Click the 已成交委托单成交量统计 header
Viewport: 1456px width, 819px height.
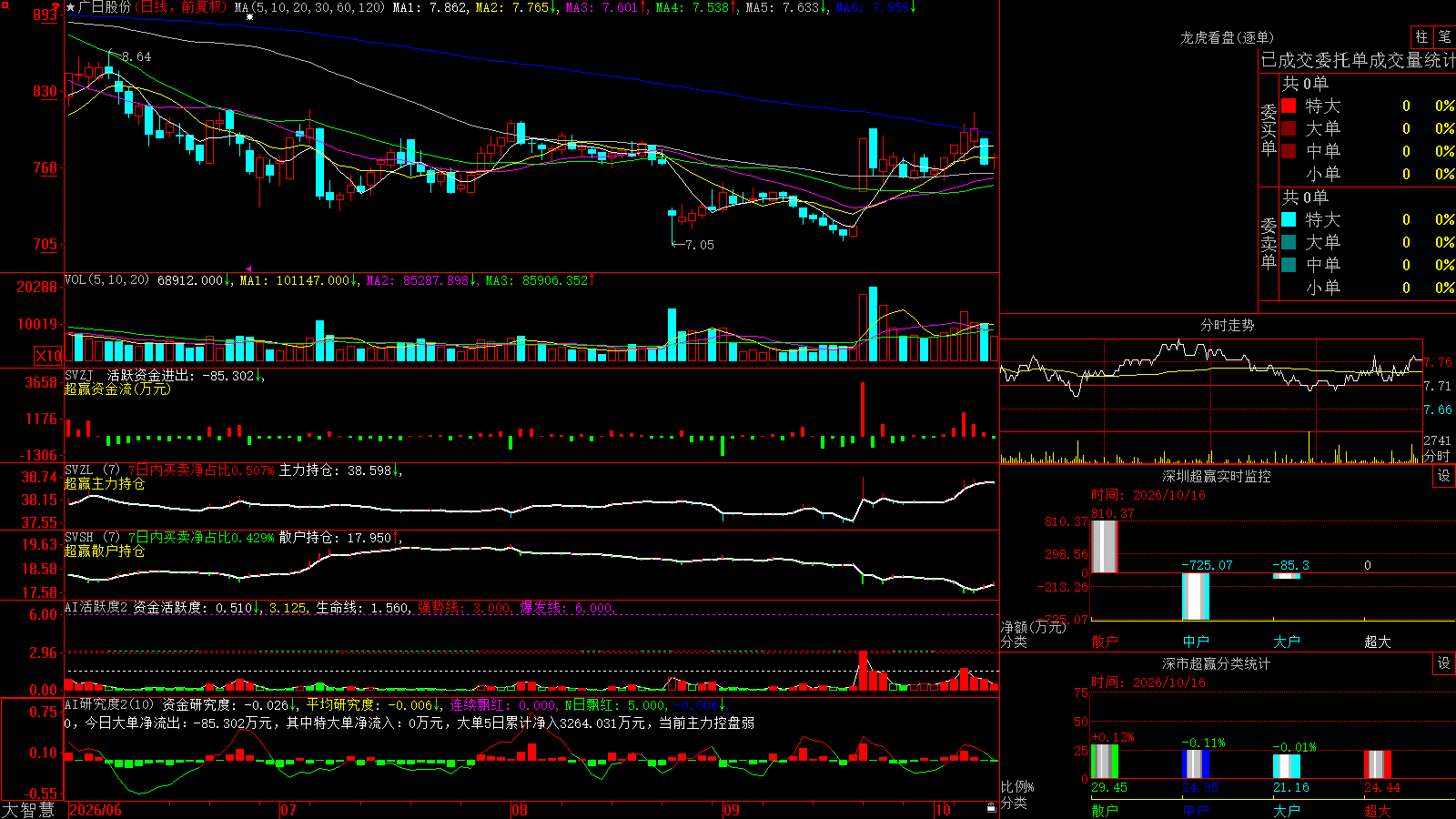[1358, 60]
